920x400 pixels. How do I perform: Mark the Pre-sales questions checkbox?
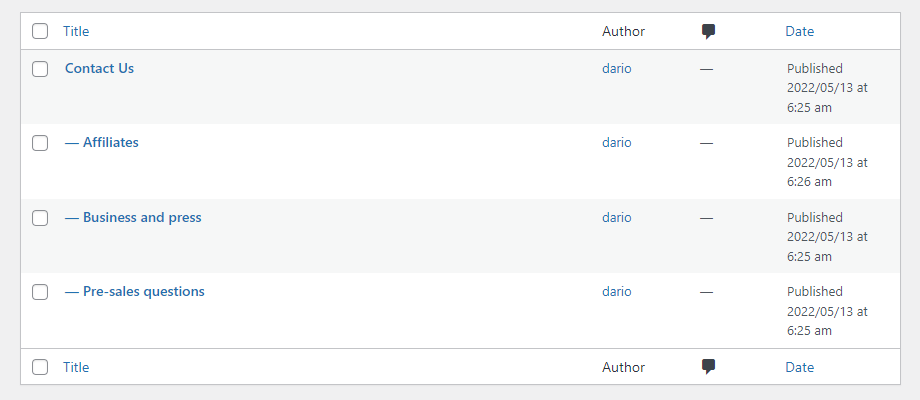coord(40,292)
